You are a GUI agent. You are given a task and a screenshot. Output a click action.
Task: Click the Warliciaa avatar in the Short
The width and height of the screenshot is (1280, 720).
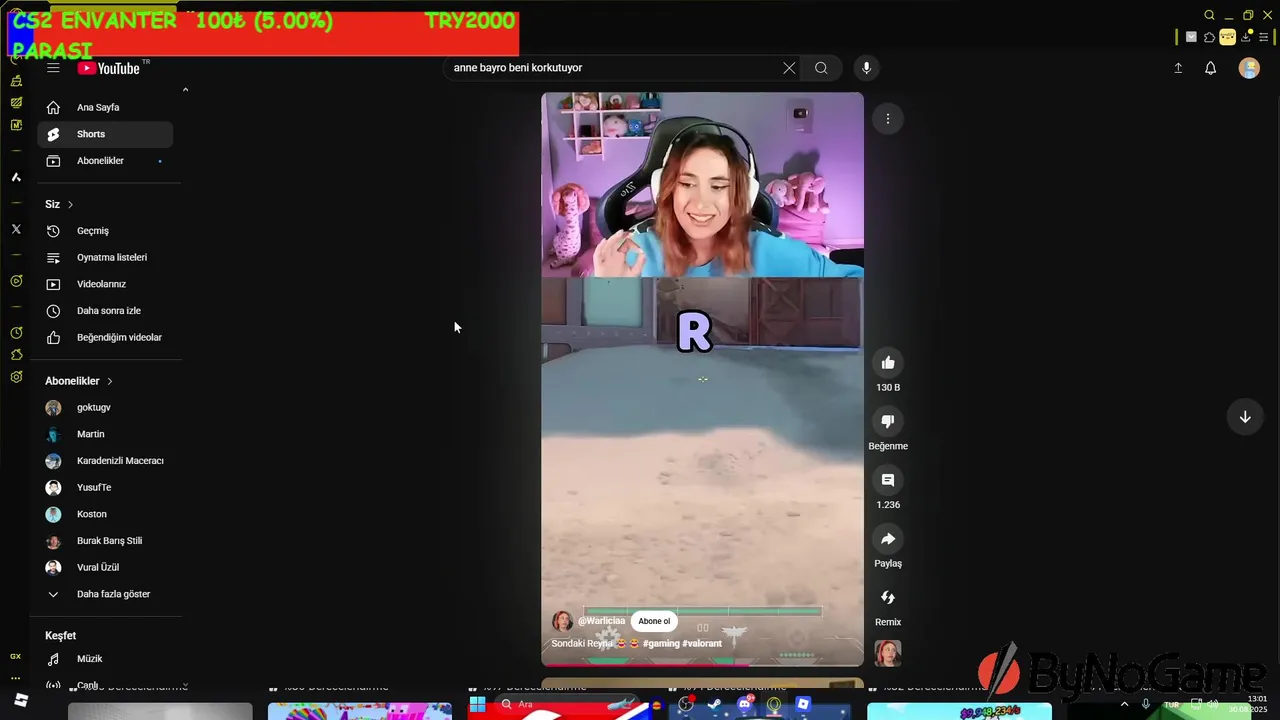click(x=562, y=621)
